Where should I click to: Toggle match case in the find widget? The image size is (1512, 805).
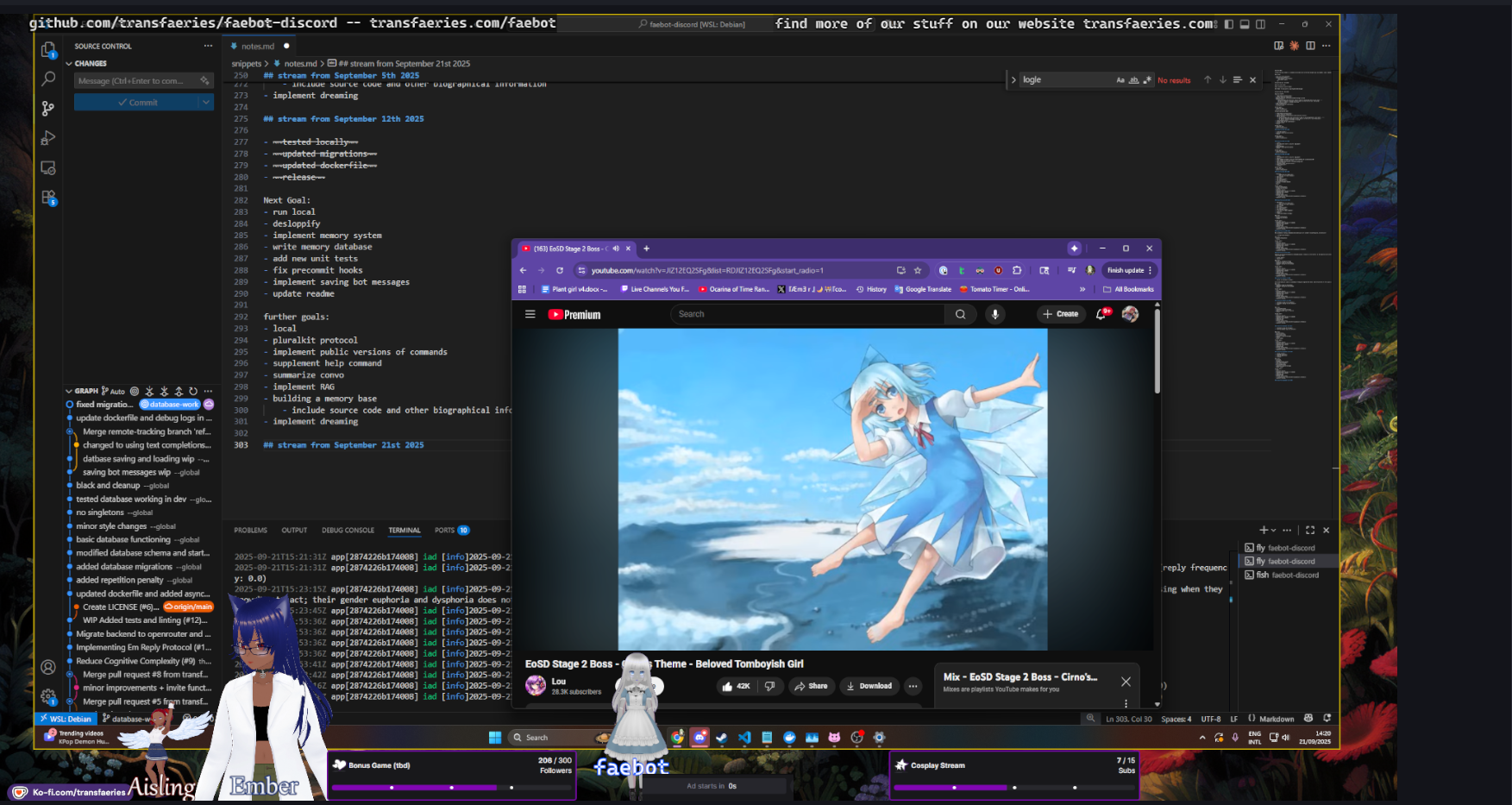tap(1120, 79)
